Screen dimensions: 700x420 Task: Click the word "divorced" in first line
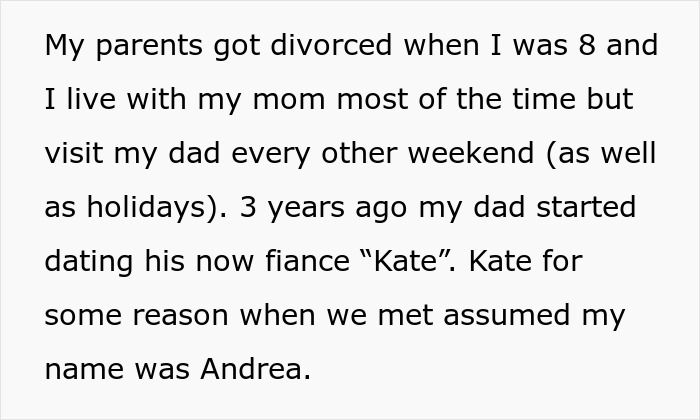click(x=331, y=45)
